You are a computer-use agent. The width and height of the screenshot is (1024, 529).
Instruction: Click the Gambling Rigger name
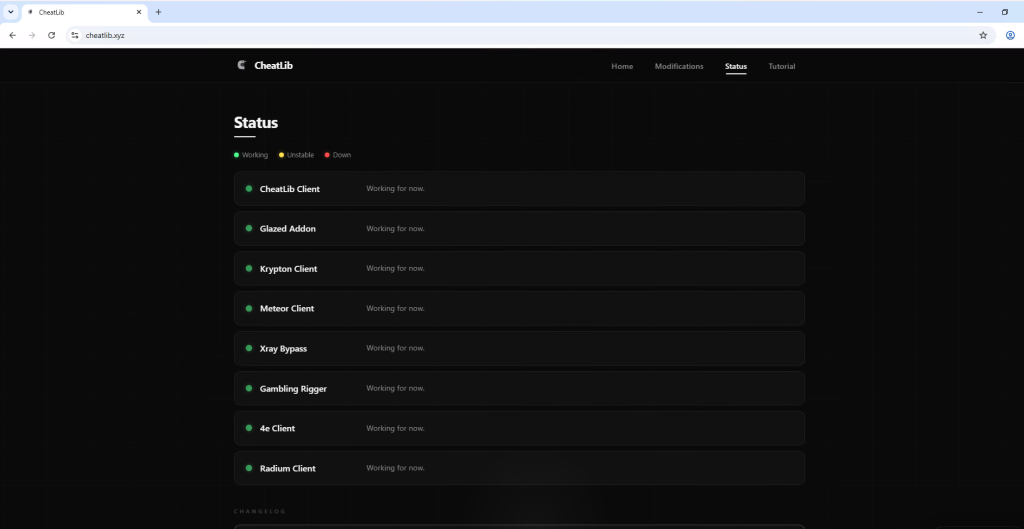point(293,389)
